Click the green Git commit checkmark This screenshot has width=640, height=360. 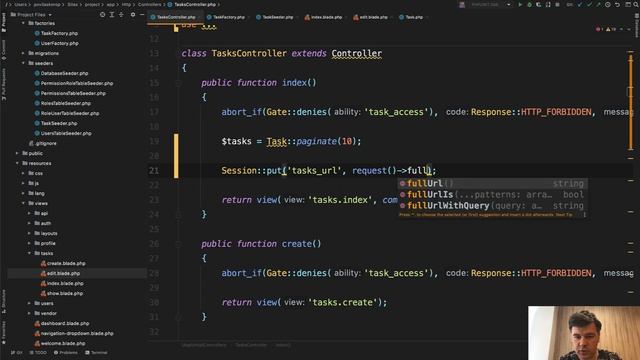(589, 4)
